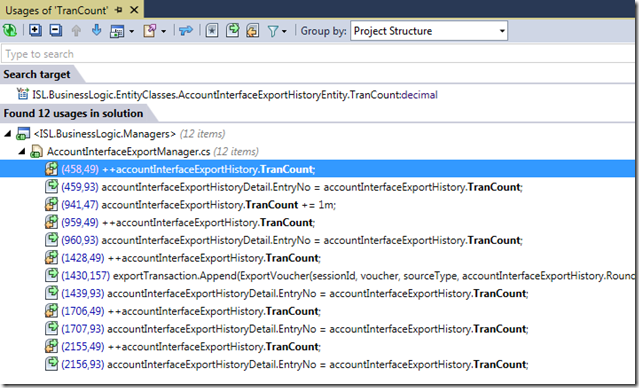Screen dimensions: 639x388
Task: Click the Collapse All minus icon
Action: (55, 31)
